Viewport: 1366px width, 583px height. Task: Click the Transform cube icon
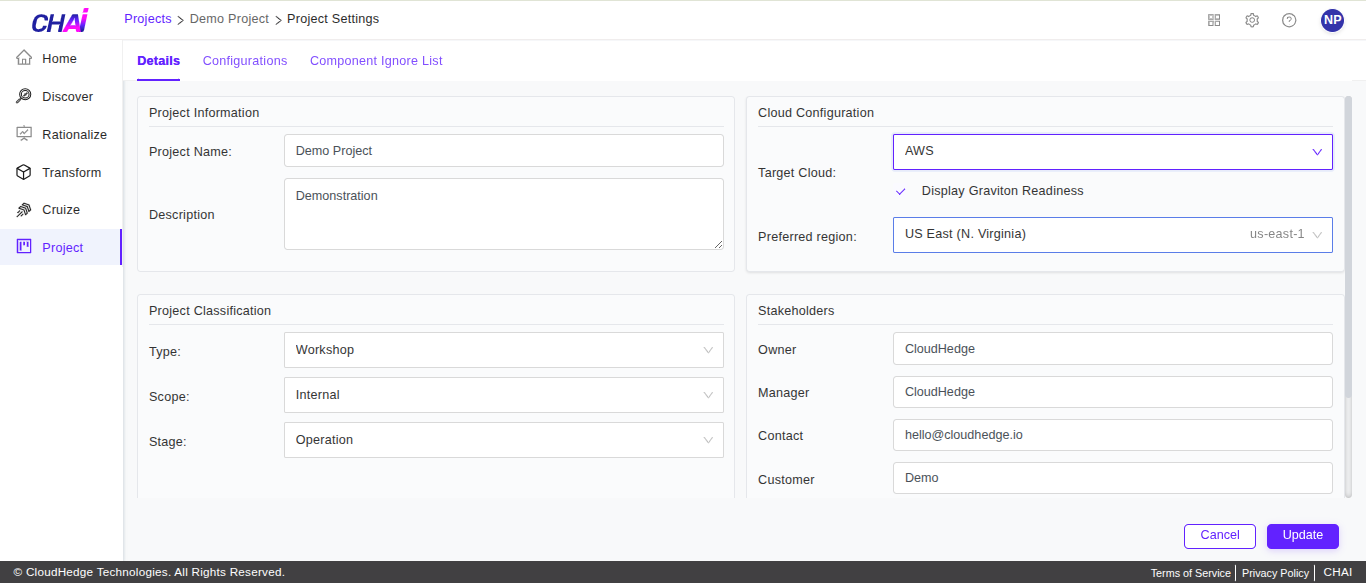tap(24, 171)
